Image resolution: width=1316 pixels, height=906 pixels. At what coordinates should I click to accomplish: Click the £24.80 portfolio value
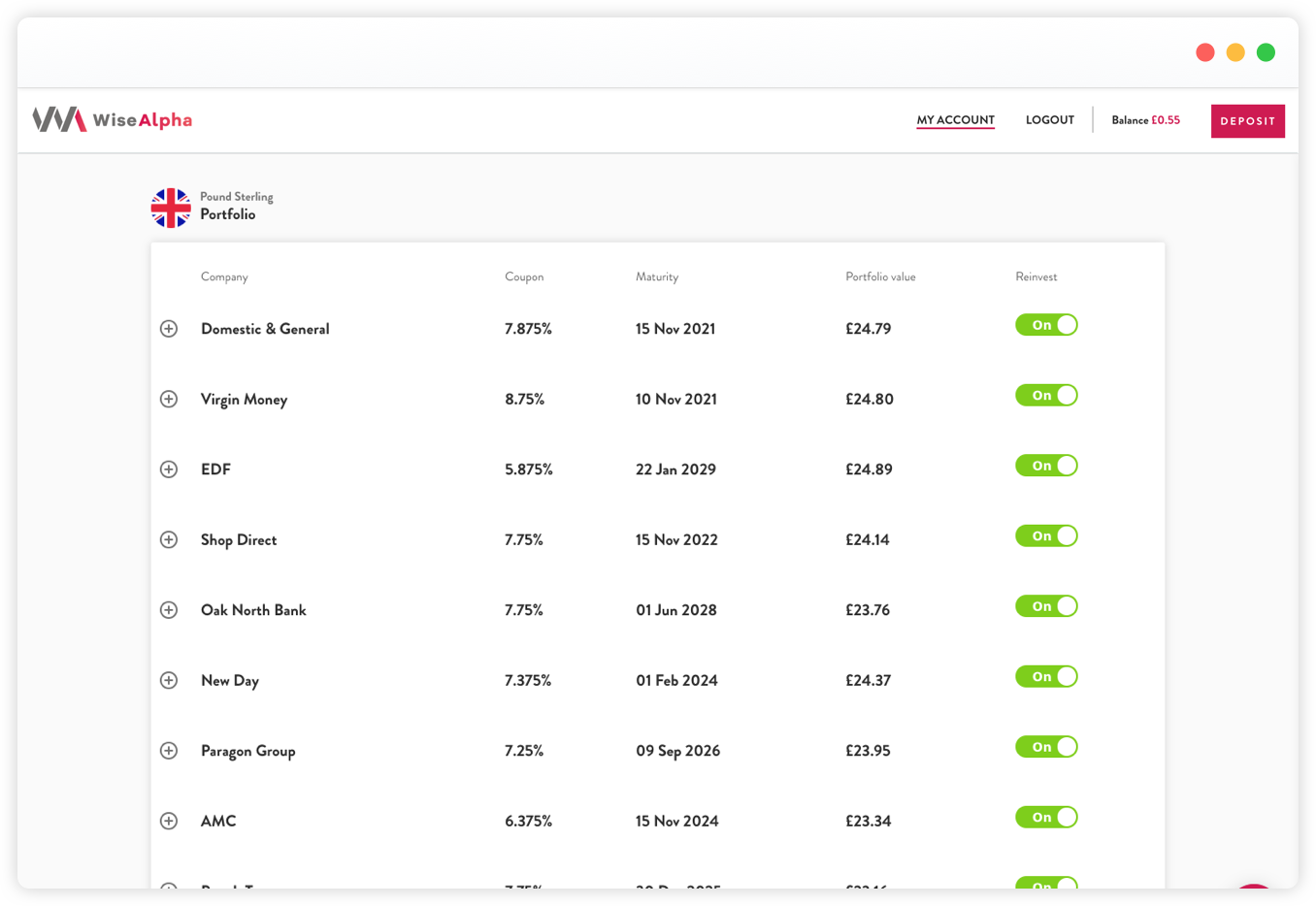pos(870,399)
